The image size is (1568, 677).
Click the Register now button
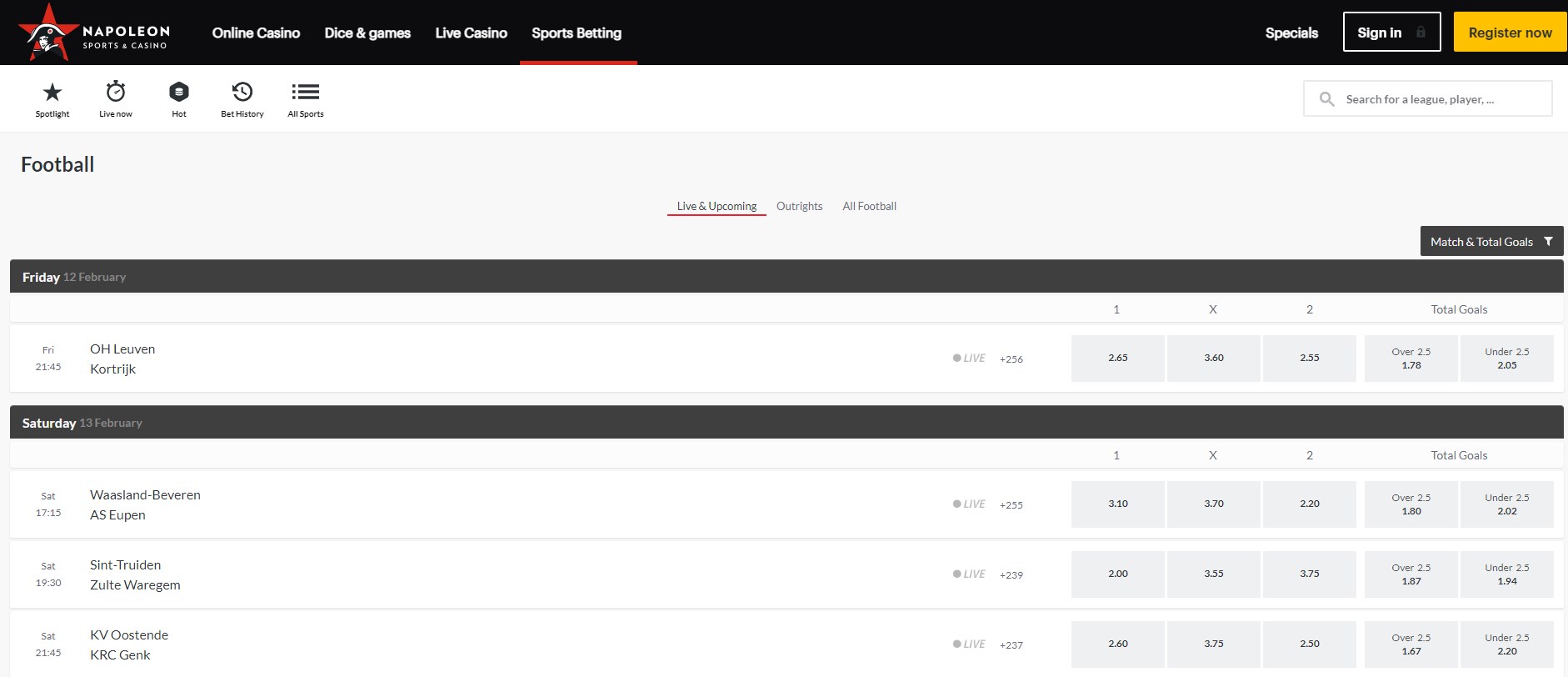1510,33
